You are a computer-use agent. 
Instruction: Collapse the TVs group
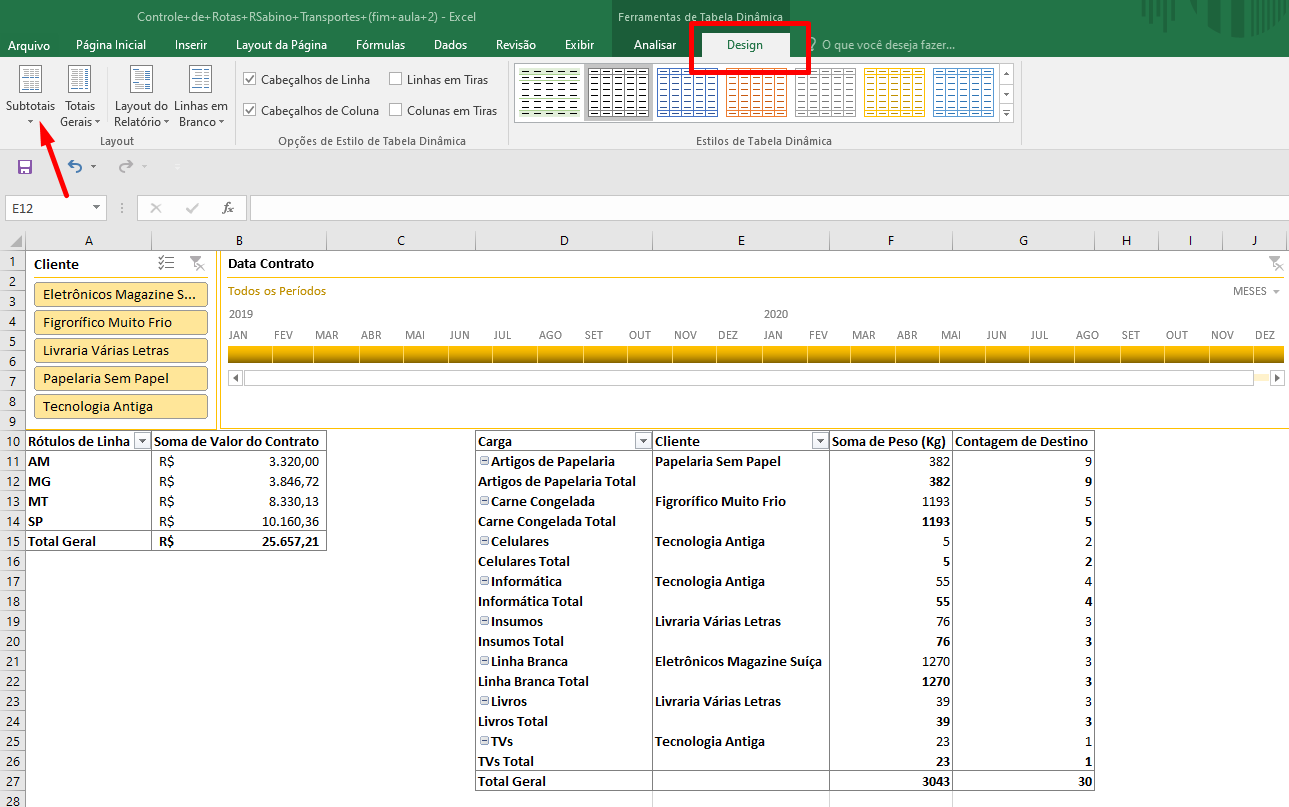pyautogui.click(x=484, y=741)
